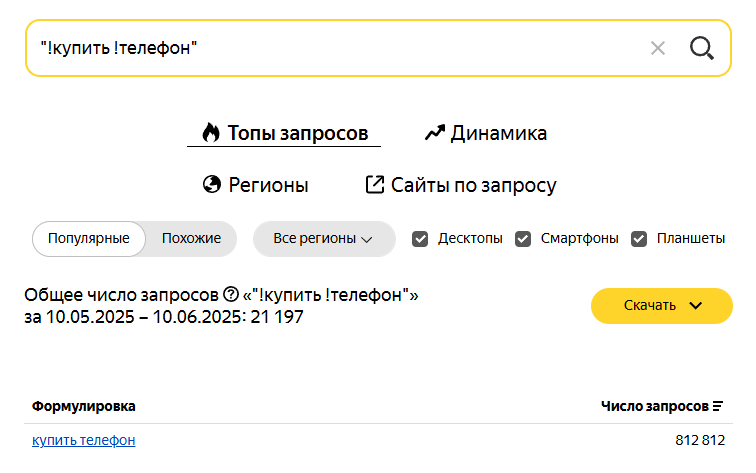Uncheck the Смартфоны checkbox
The image size is (756, 473).
[x=523, y=239]
